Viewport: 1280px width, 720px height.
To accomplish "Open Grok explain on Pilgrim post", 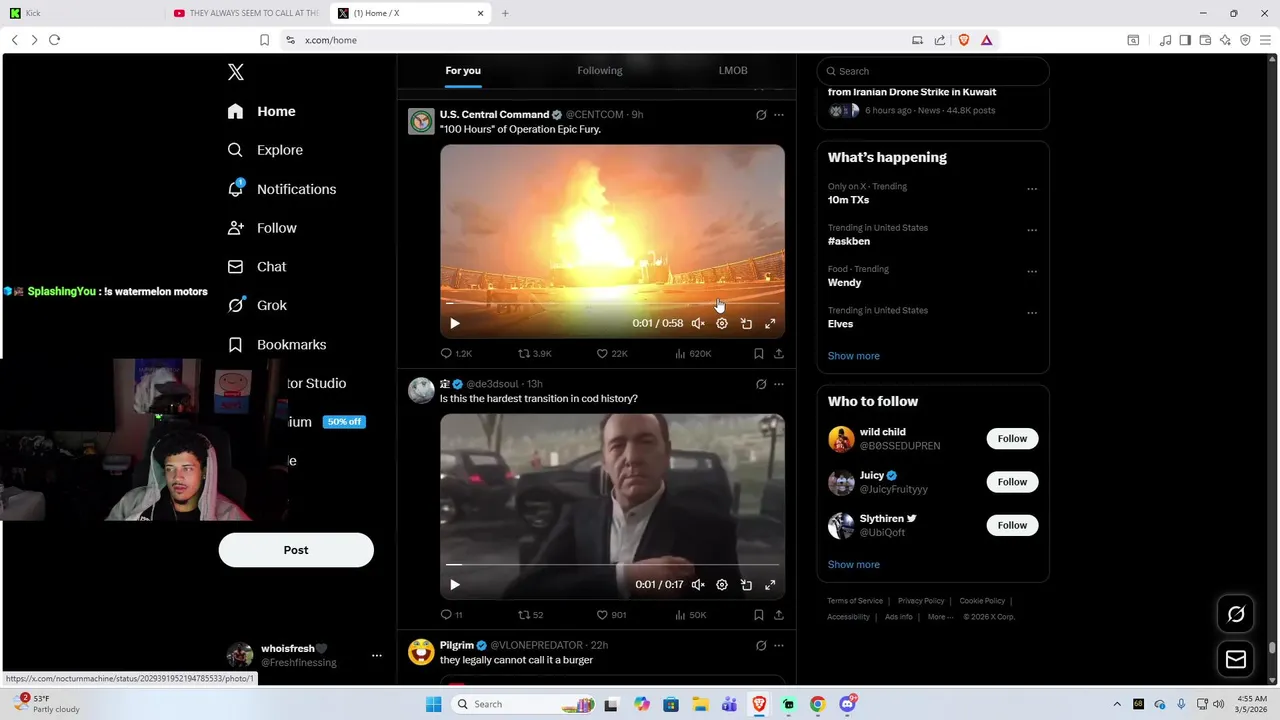I will (x=761, y=646).
